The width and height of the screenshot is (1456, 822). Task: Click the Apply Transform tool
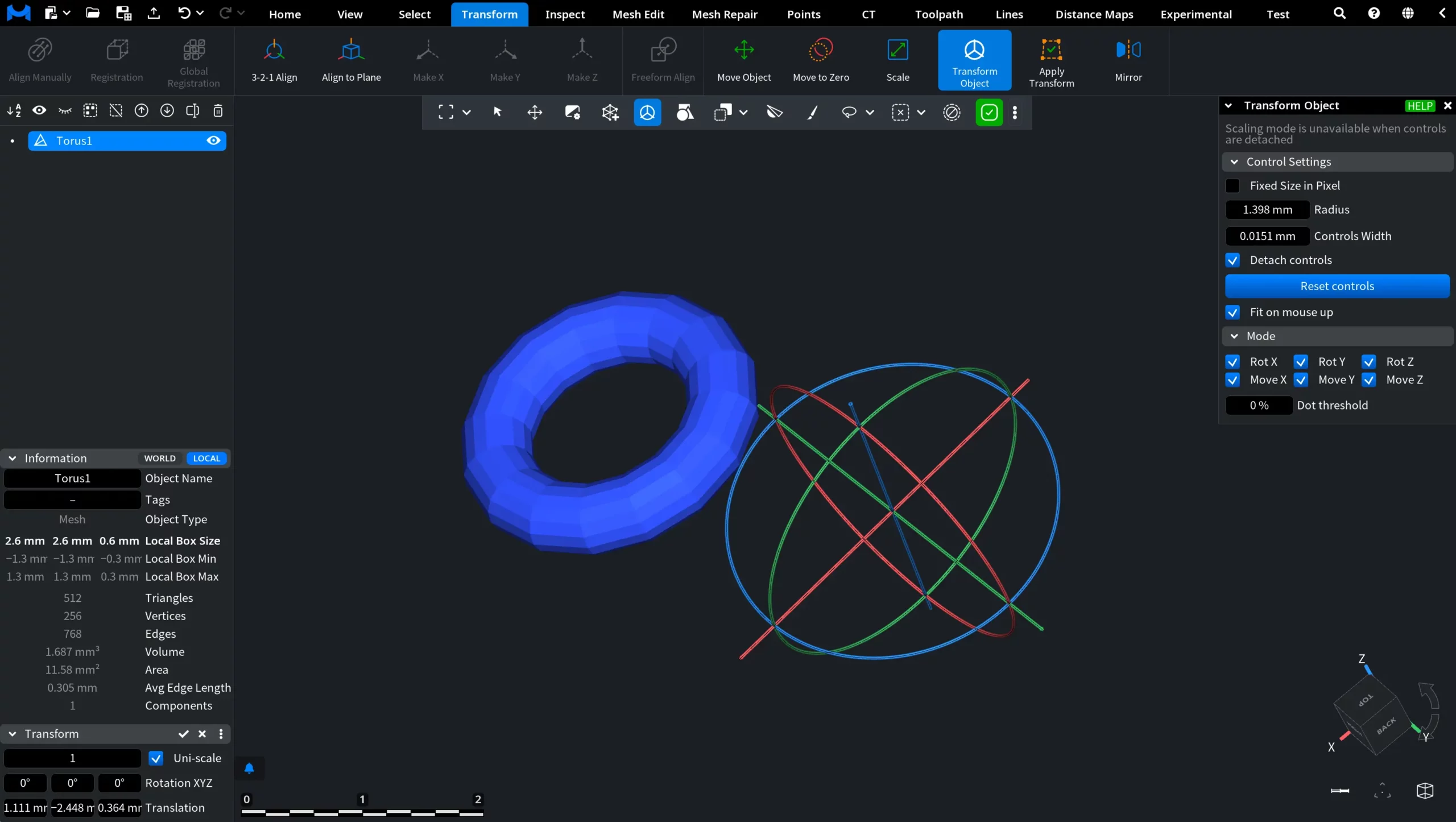click(1051, 60)
